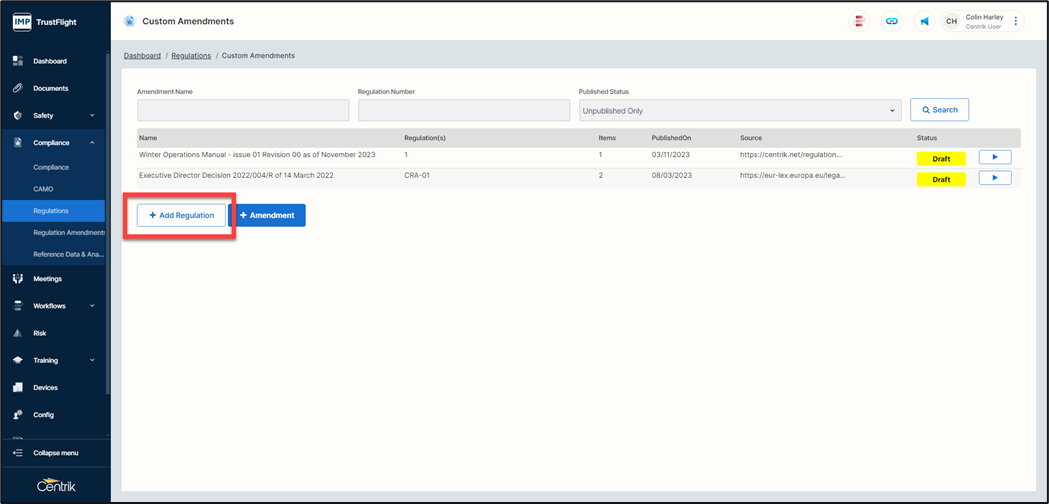Image resolution: width=1049 pixels, height=504 pixels.
Task: Click the Dashboard sidebar icon
Action: point(17,61)
